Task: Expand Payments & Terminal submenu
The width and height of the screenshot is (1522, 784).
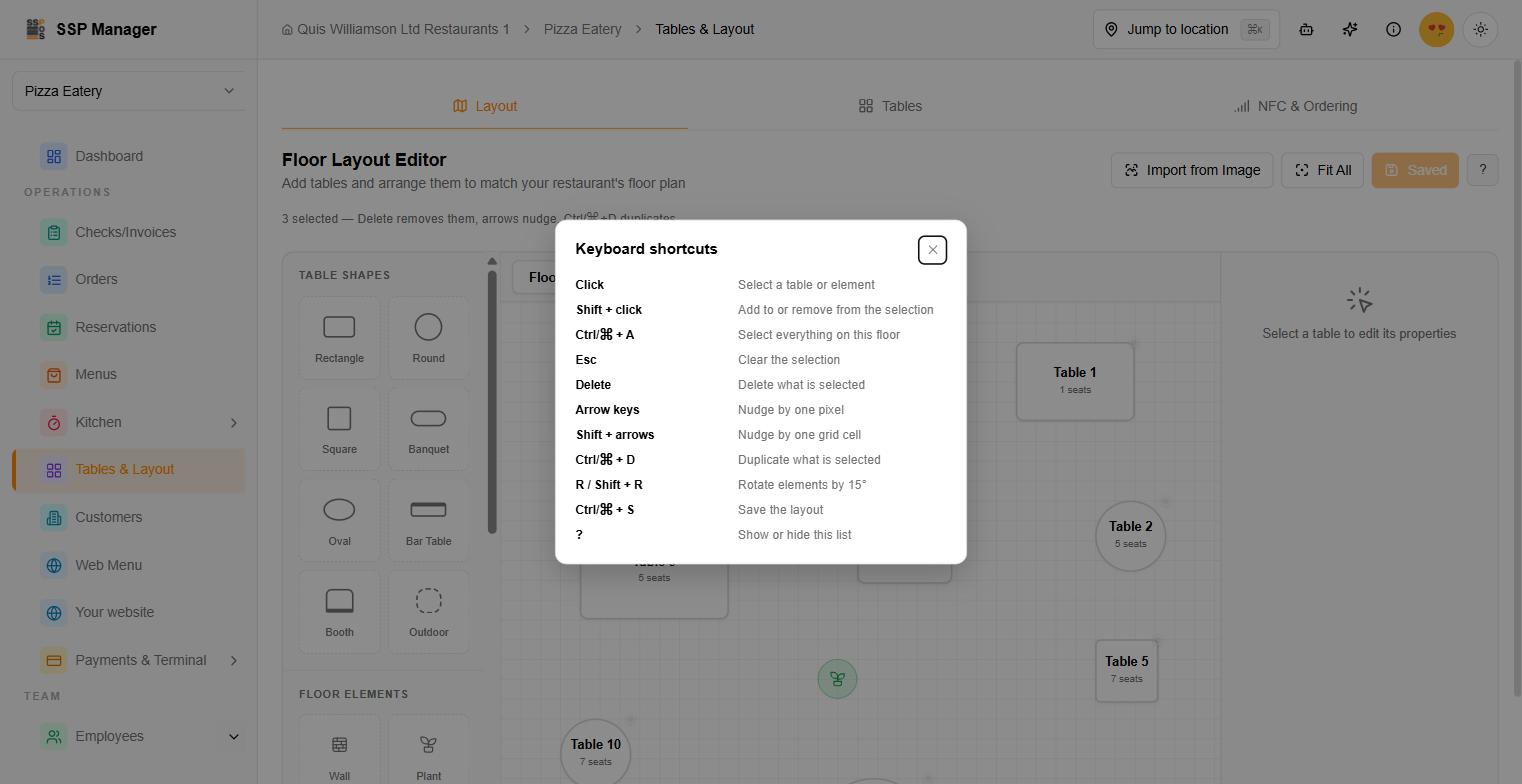Action: [x=234, y=660]
